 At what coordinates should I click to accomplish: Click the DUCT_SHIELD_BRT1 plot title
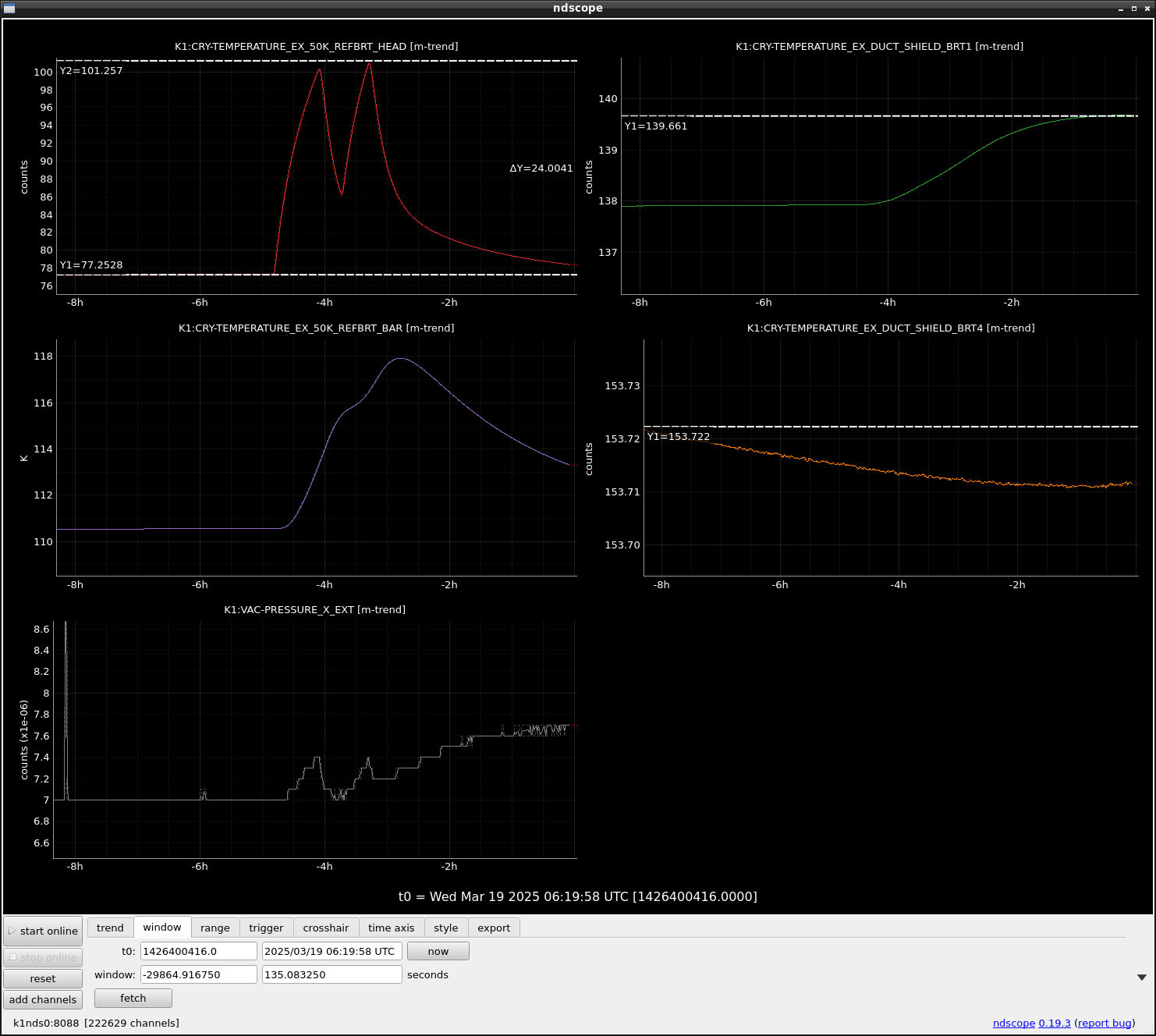[880, 46]
